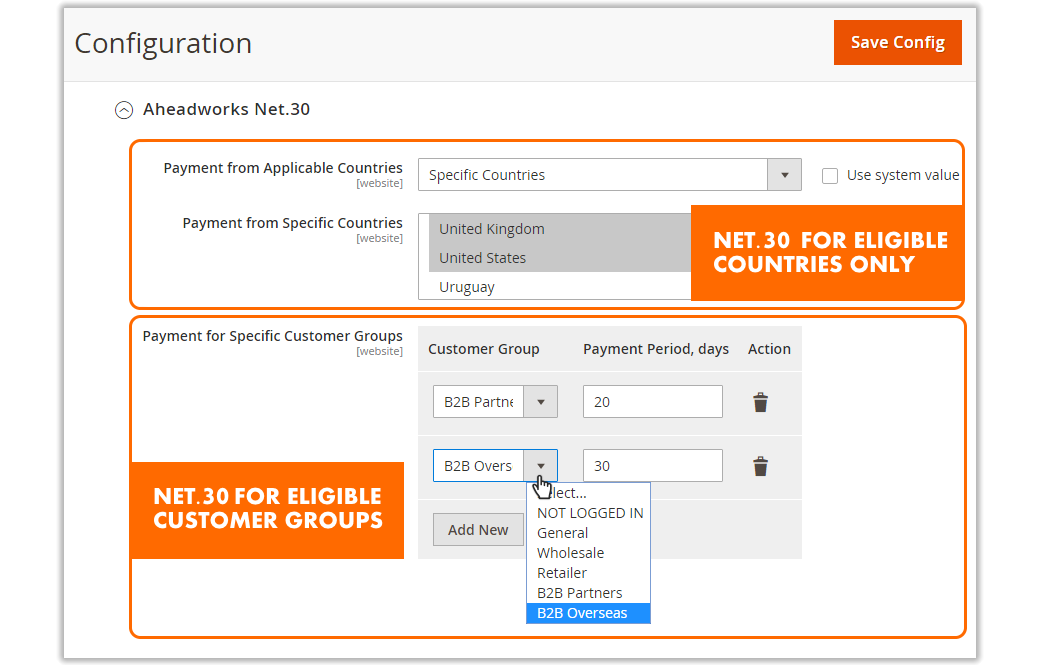Edit the payment period field showing 30
Screen dimensions: 1046x665
(x=652, y=466)
